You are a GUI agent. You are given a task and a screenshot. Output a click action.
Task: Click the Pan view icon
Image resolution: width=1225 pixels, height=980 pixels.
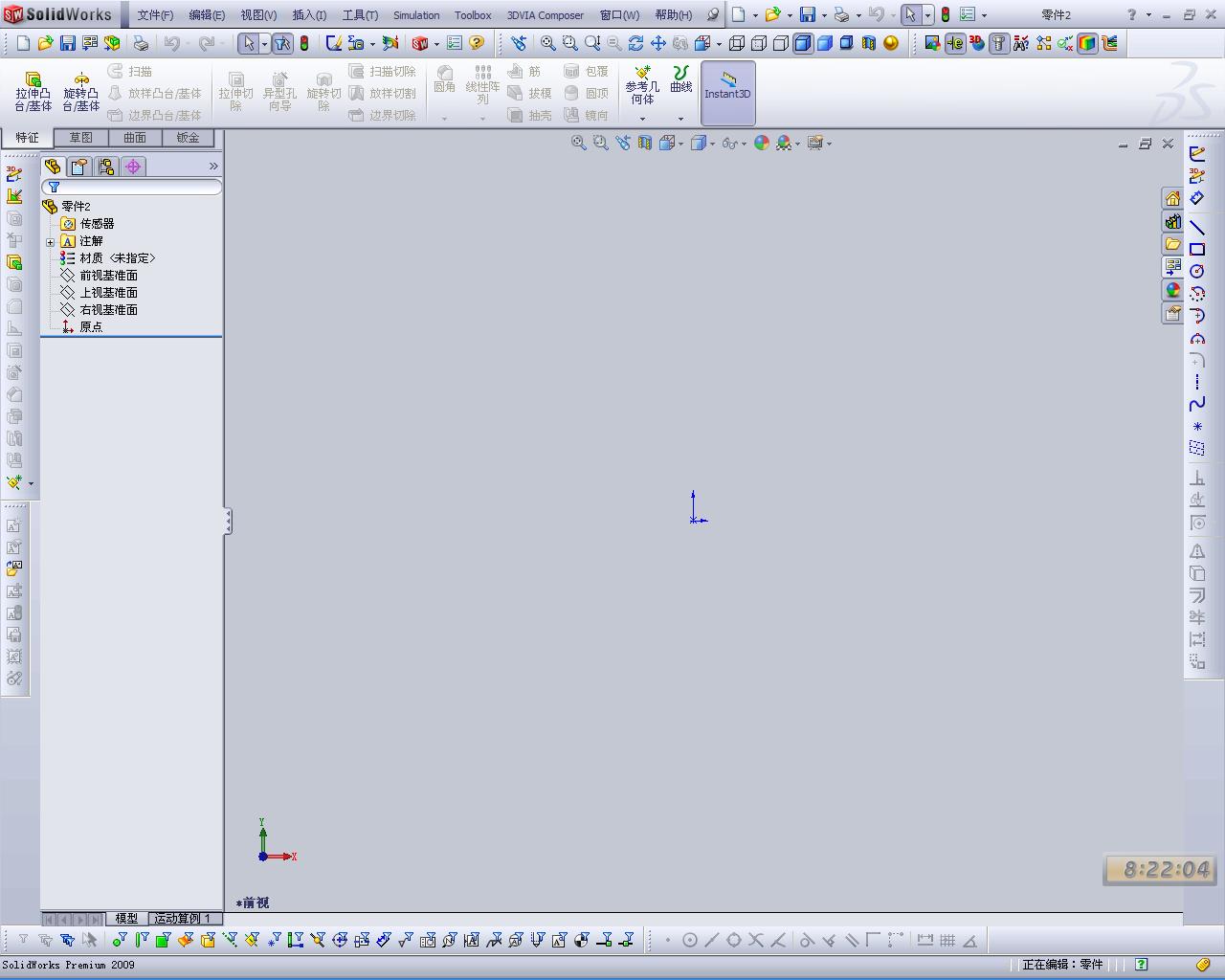(x=658, y=43)
